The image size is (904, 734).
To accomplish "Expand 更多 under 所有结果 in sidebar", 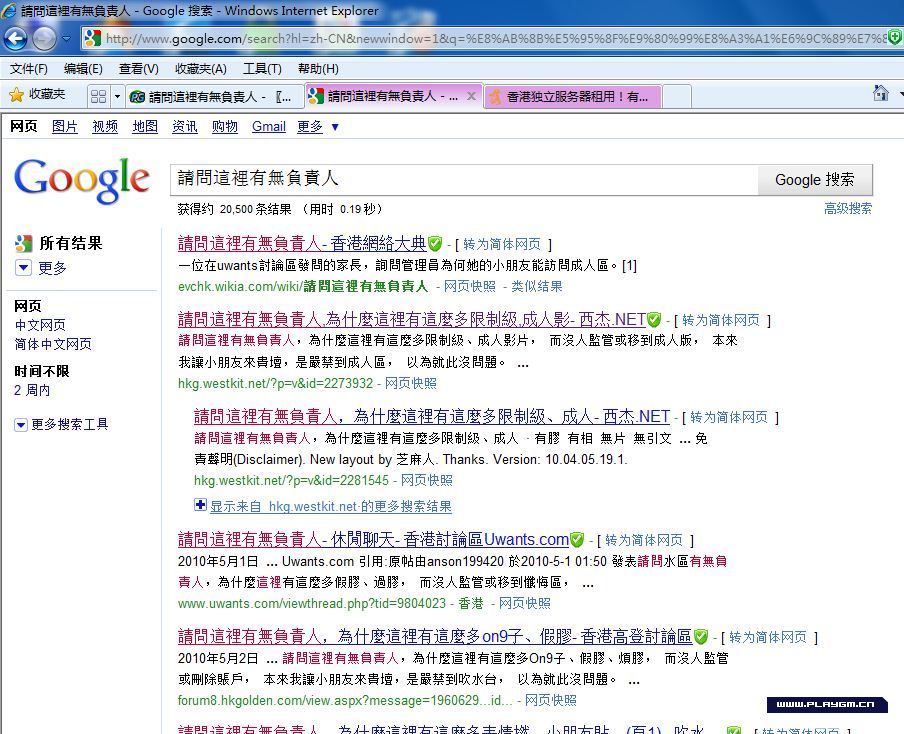I will 41,268.
